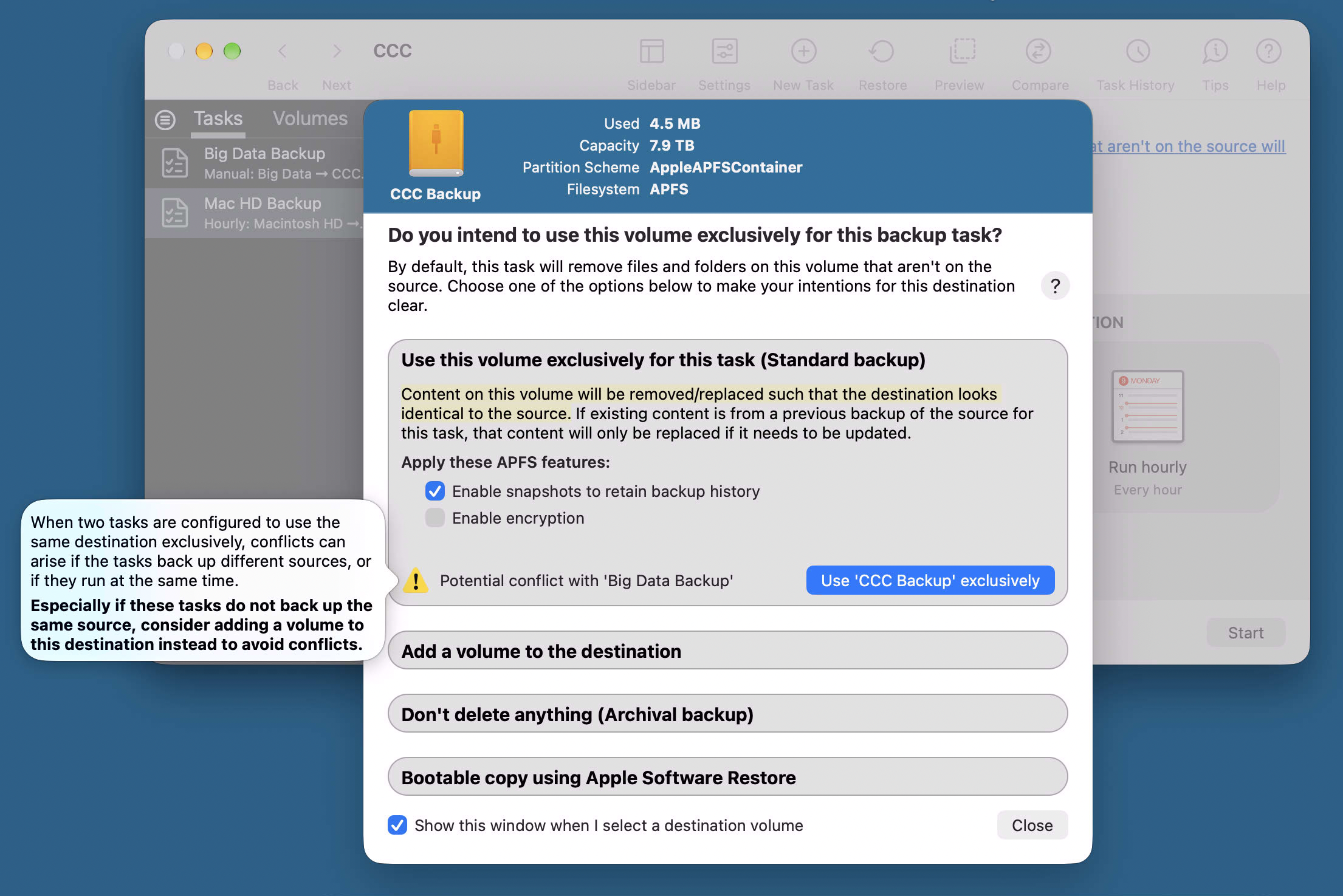Click the Big Data Backup task icon

pos(174,163)
